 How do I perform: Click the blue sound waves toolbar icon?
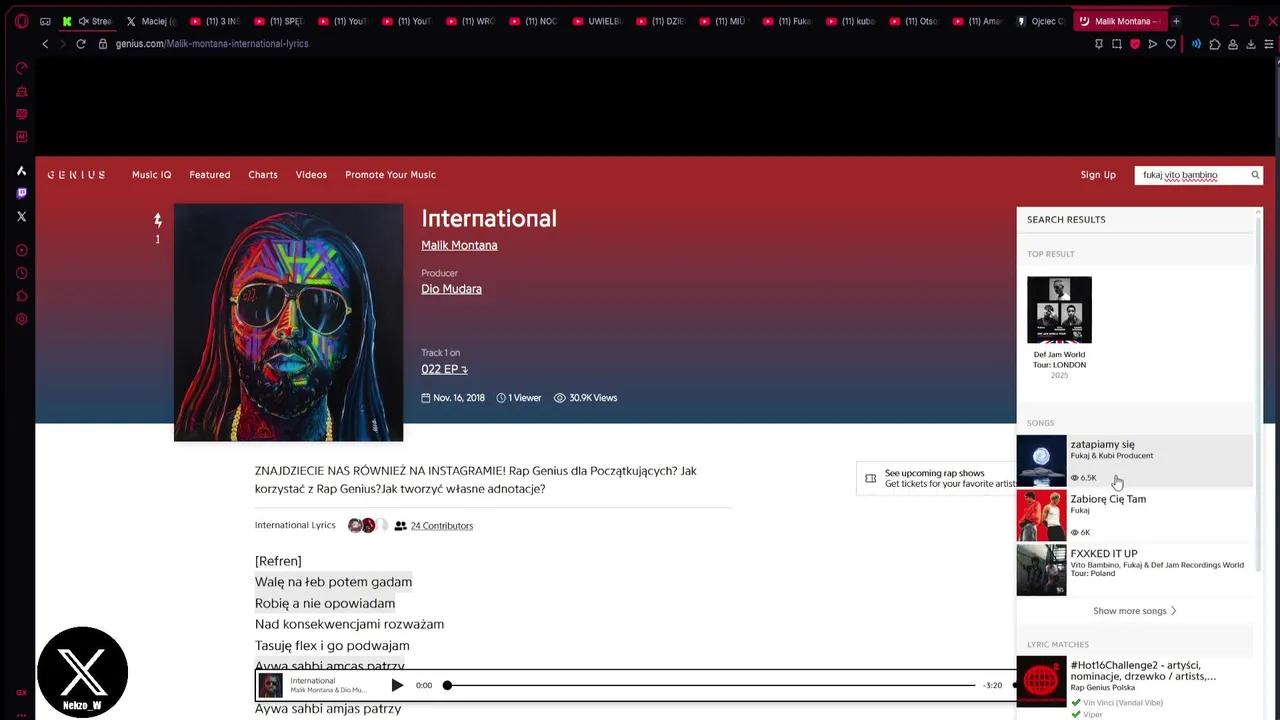1196,44
